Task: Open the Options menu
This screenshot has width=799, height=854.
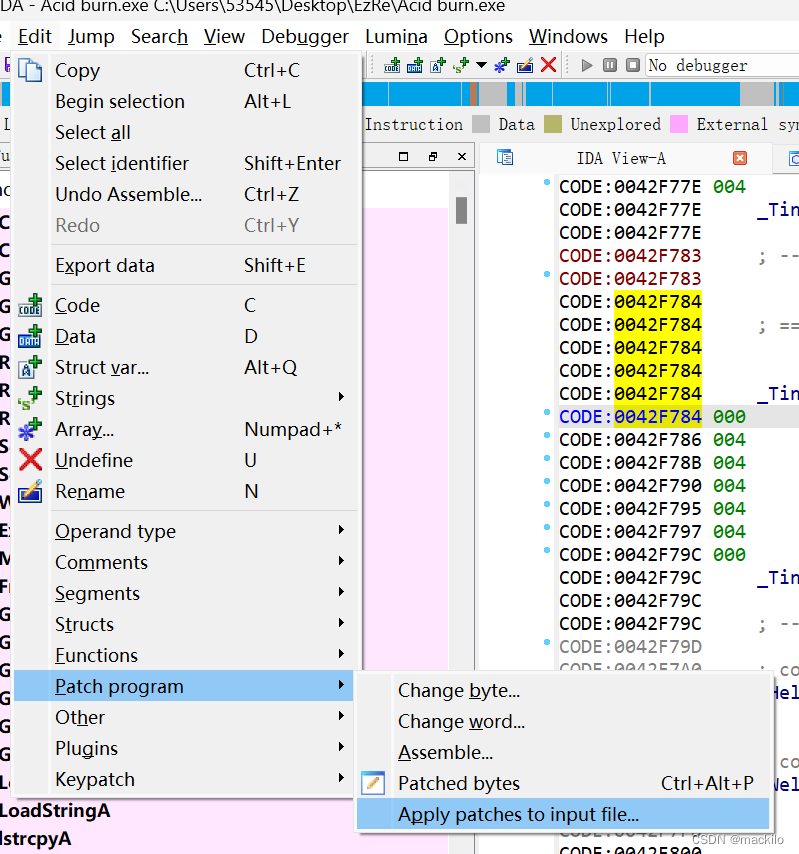Action: pyautogui.click(x=478, y=36)
